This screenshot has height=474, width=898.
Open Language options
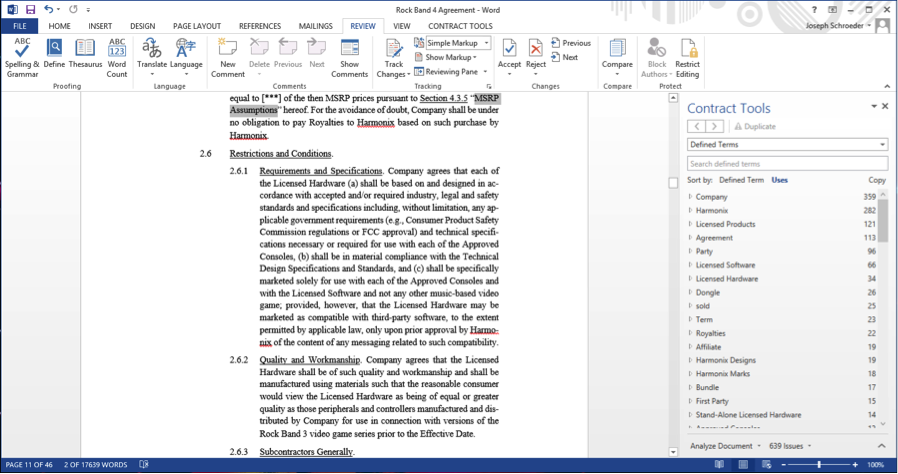(186, 58)
